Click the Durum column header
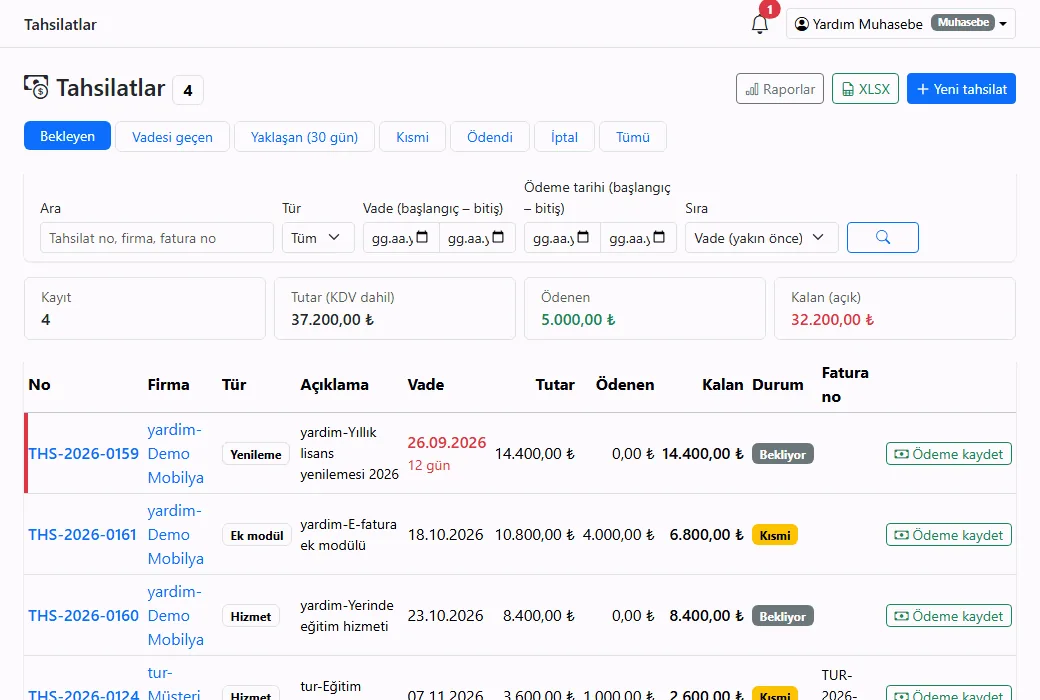Screen dimensions: 1040x700 coord(777,385)
